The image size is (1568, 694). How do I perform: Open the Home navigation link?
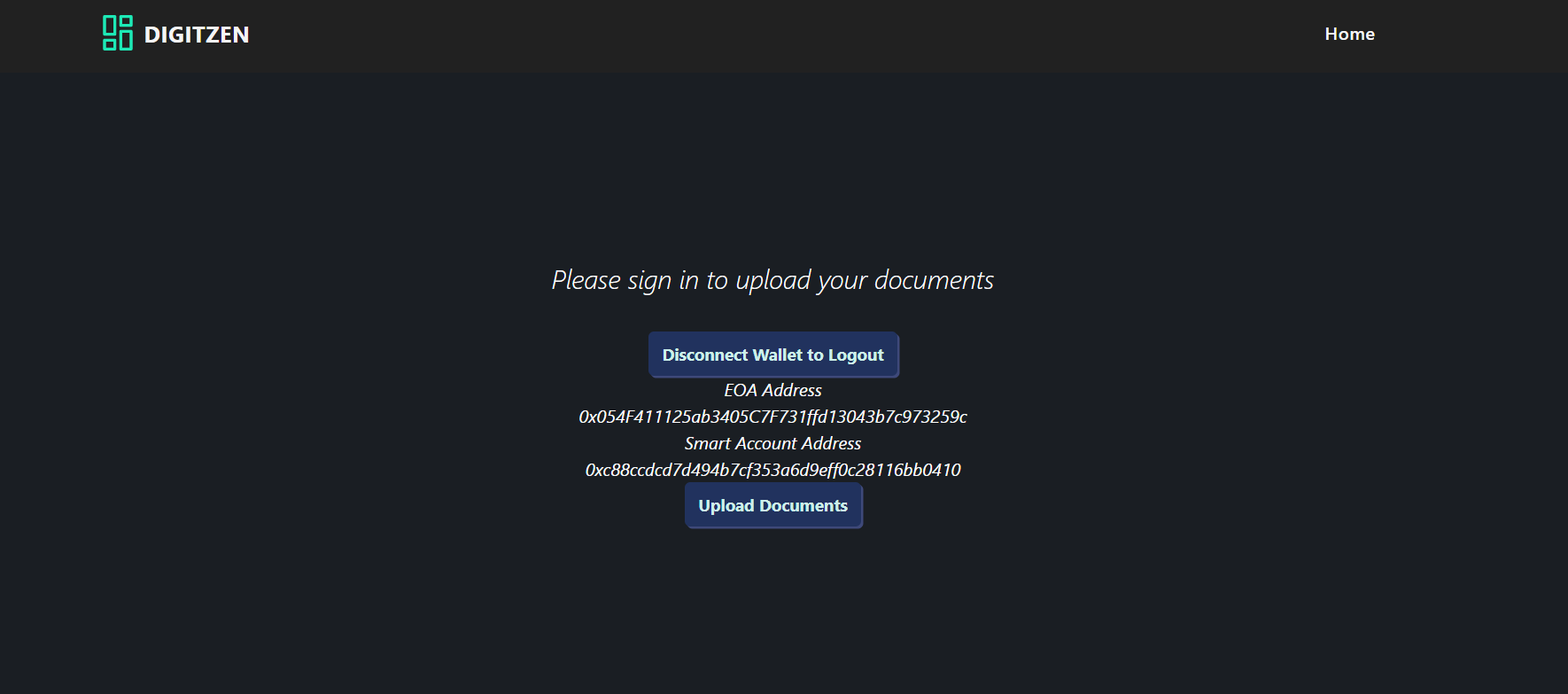[x=1349, y=34]
